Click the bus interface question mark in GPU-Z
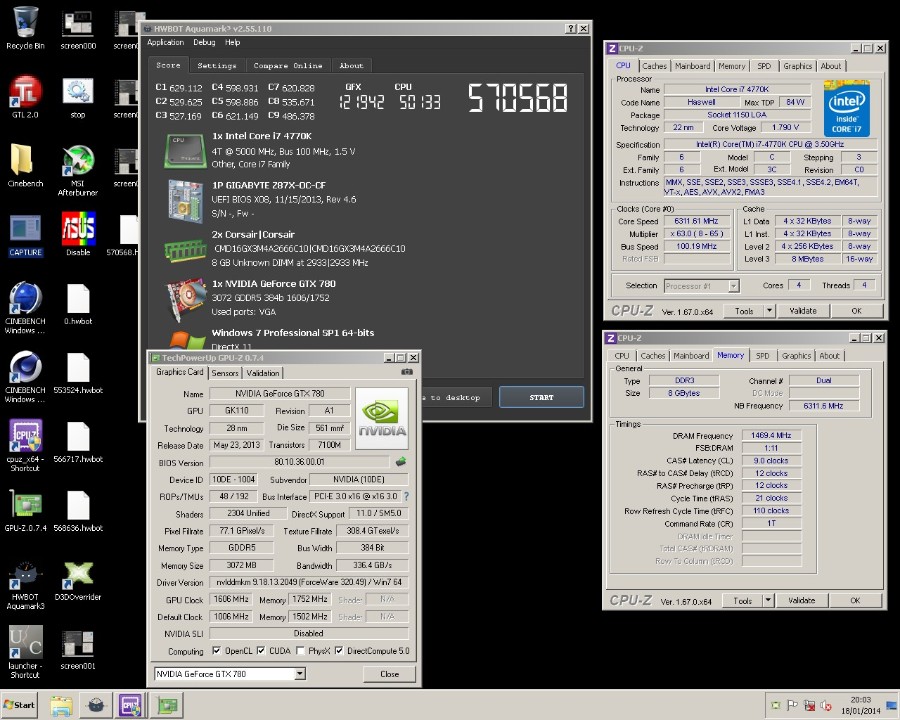Viewport: 900px width, 720px height. tap(406, 496)
